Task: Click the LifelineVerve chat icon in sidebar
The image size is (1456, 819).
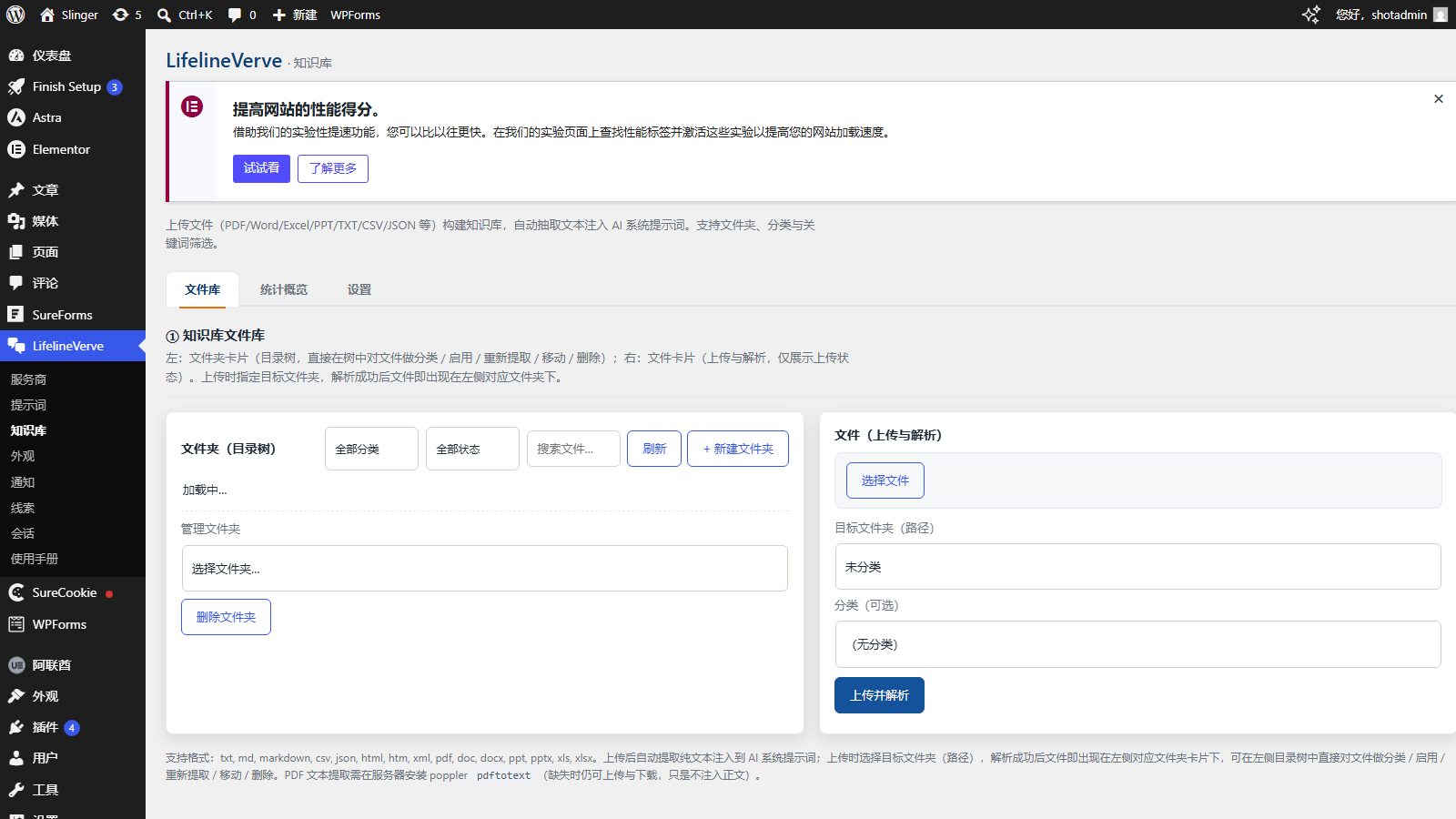Action: pos(16,346)
